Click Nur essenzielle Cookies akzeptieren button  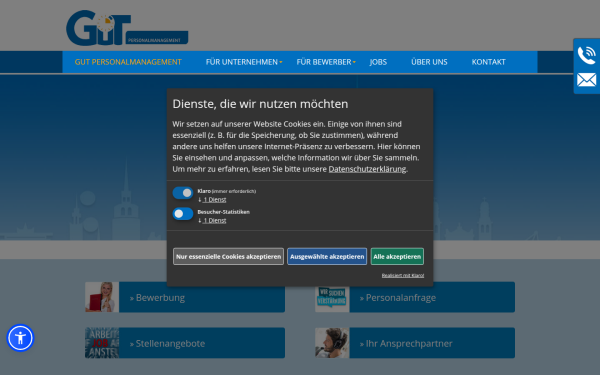(228, 256)
